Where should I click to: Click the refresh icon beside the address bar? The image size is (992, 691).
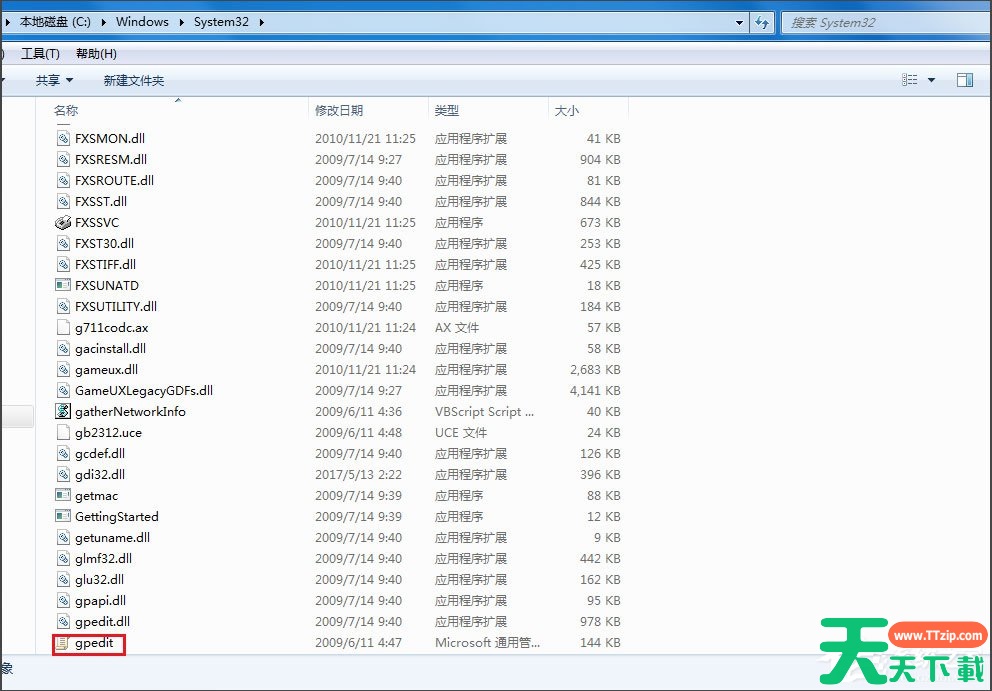(761, 21)
